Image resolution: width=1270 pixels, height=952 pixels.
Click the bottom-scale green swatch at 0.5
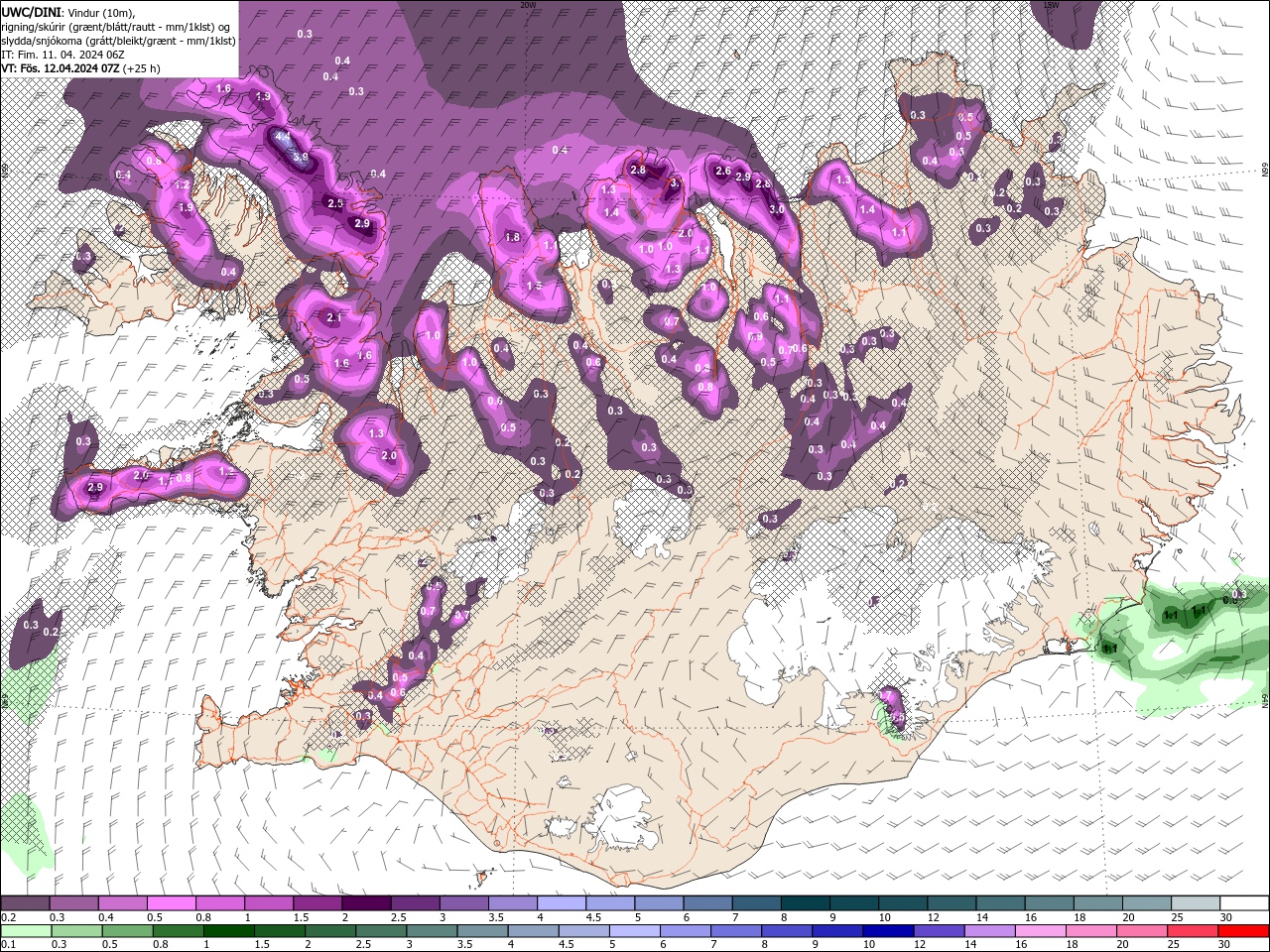(x=129, y=930)
